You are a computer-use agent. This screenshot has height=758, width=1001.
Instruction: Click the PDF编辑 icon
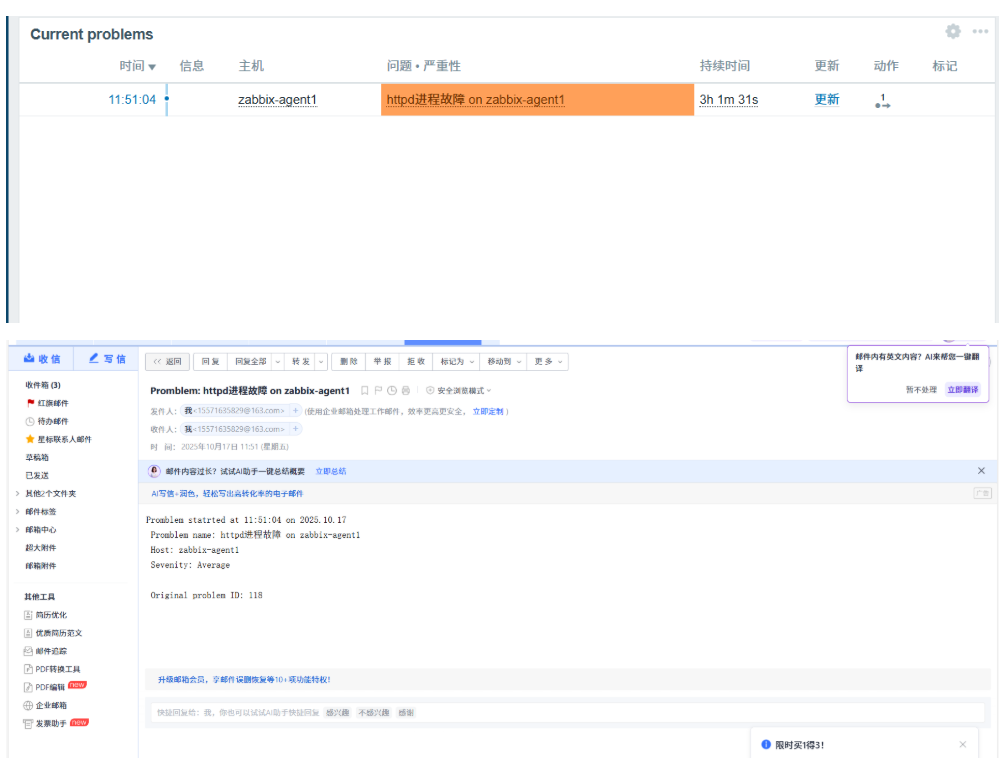(x=28, y=687)
